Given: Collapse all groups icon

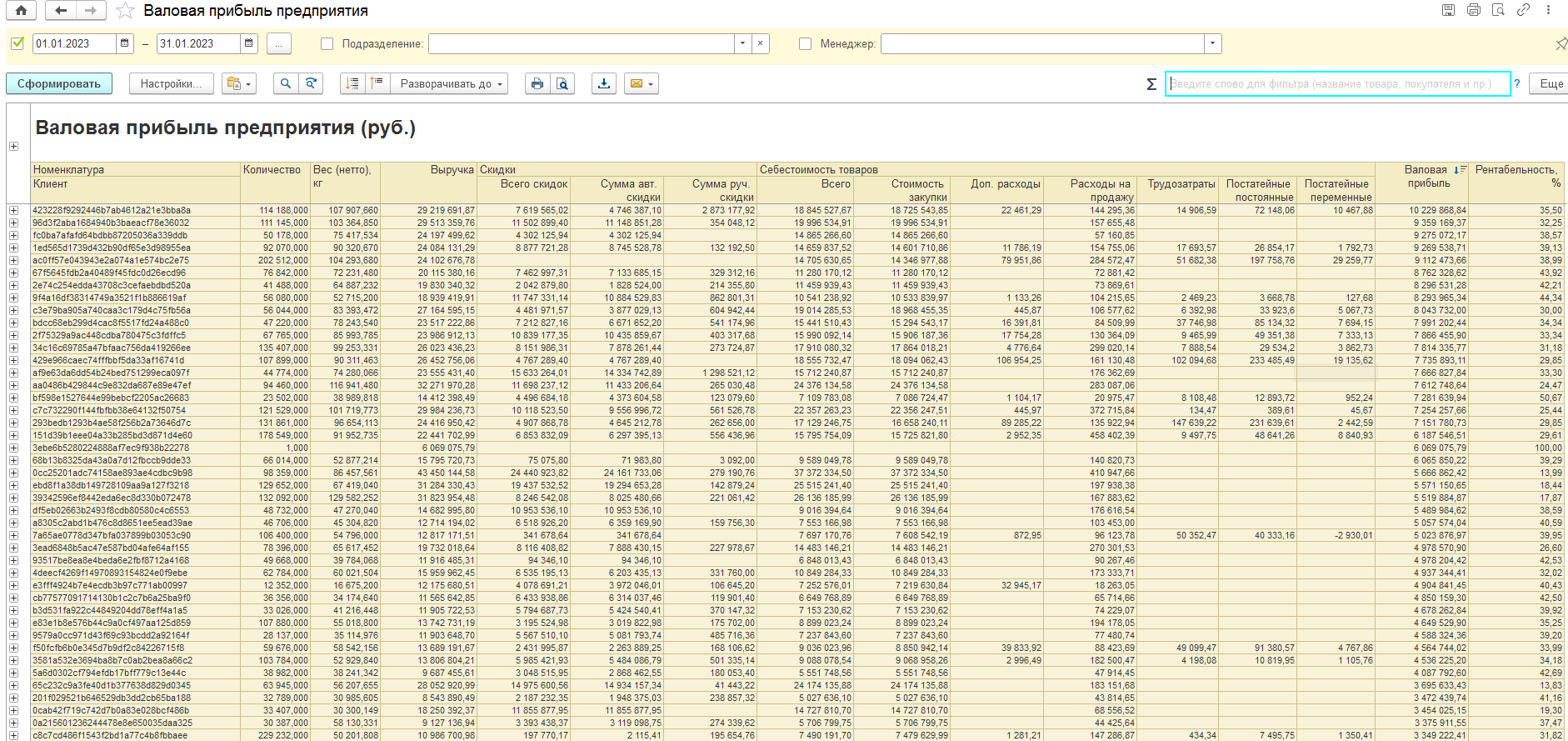Looking at the screenshot, I should click(353, 83).
